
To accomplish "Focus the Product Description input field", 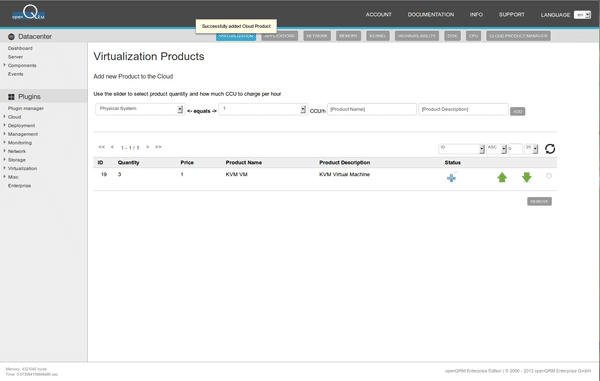I will 463,109.
